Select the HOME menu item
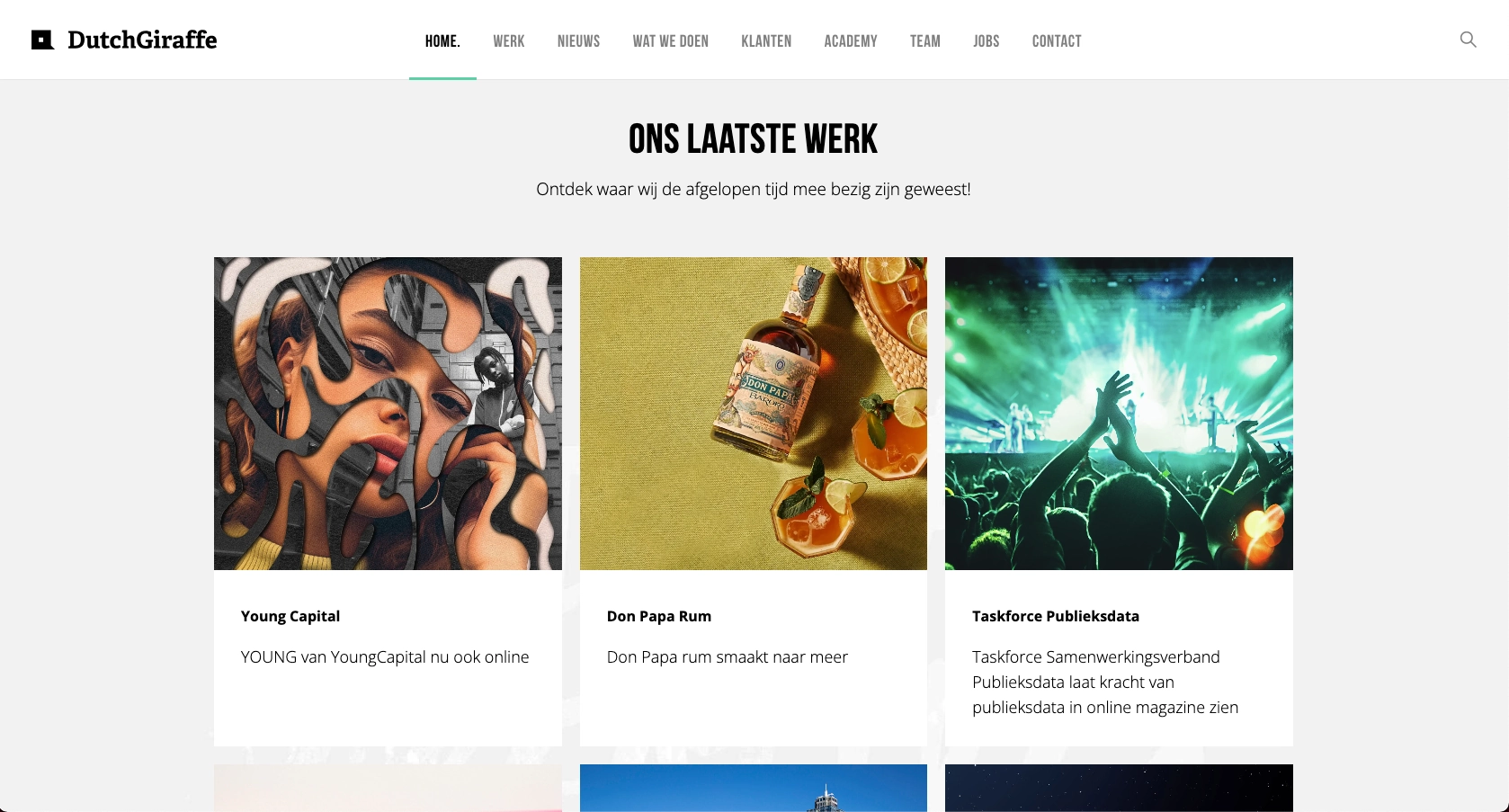 [442, 41]
